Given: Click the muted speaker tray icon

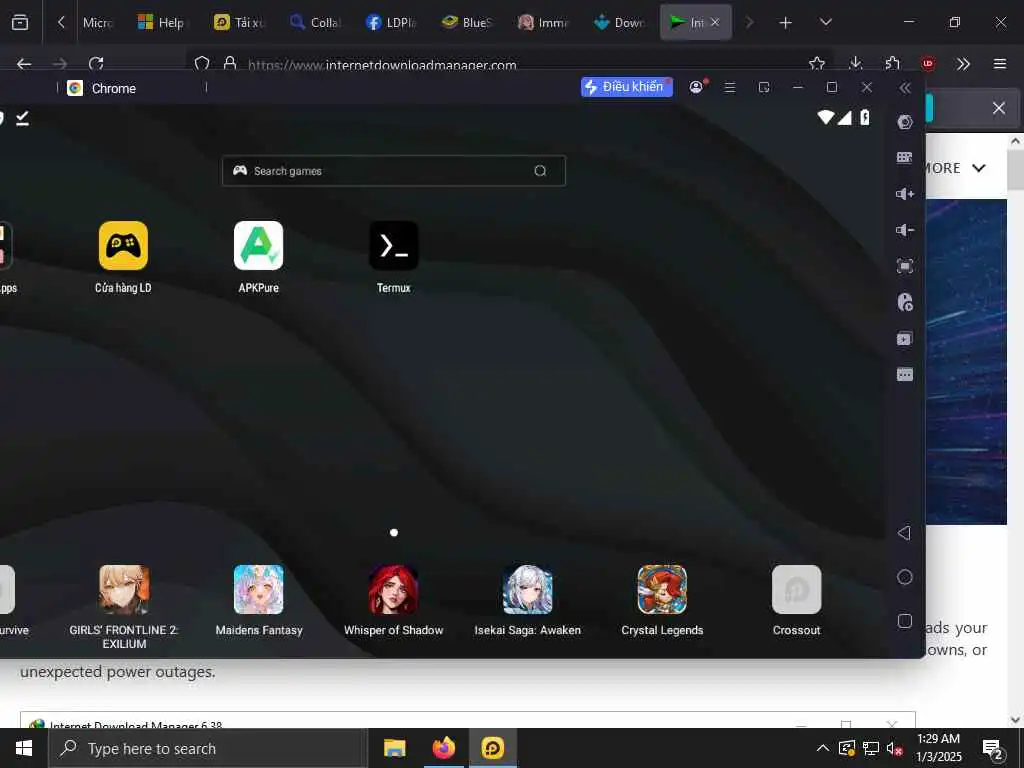Looking at the screenshot, I should (895, 748).
